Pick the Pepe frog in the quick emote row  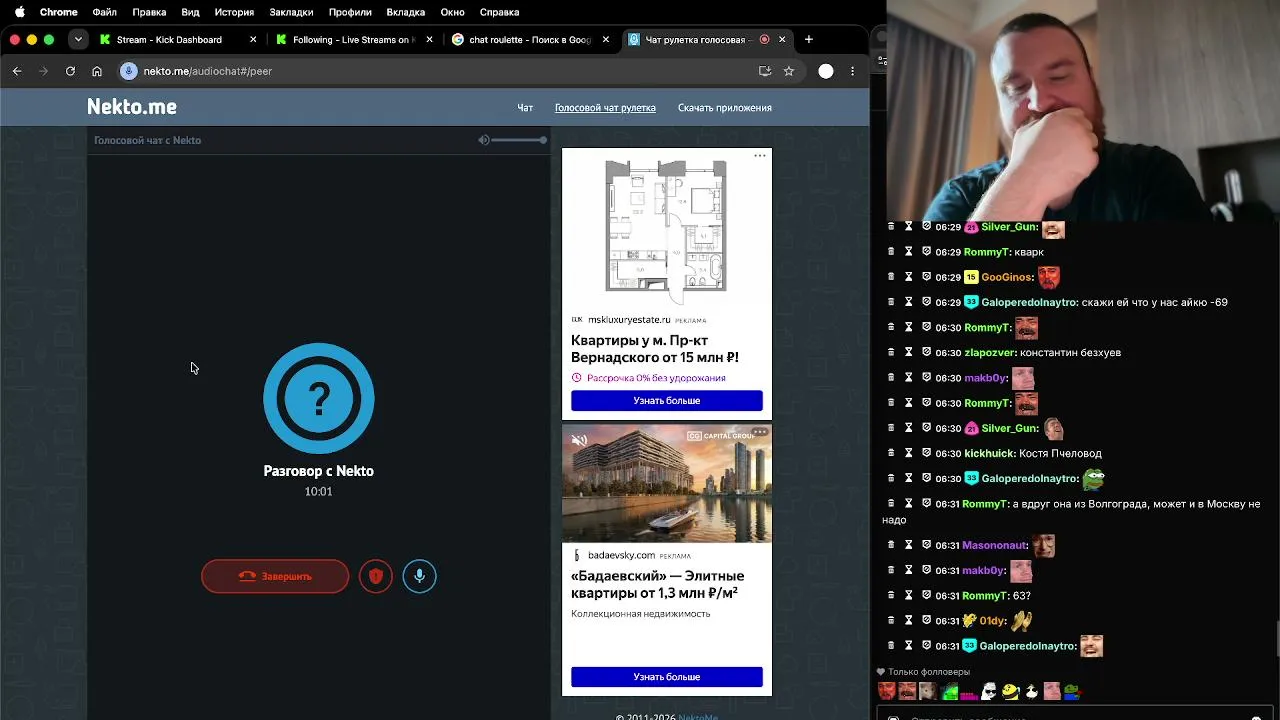coord(1072,691)
